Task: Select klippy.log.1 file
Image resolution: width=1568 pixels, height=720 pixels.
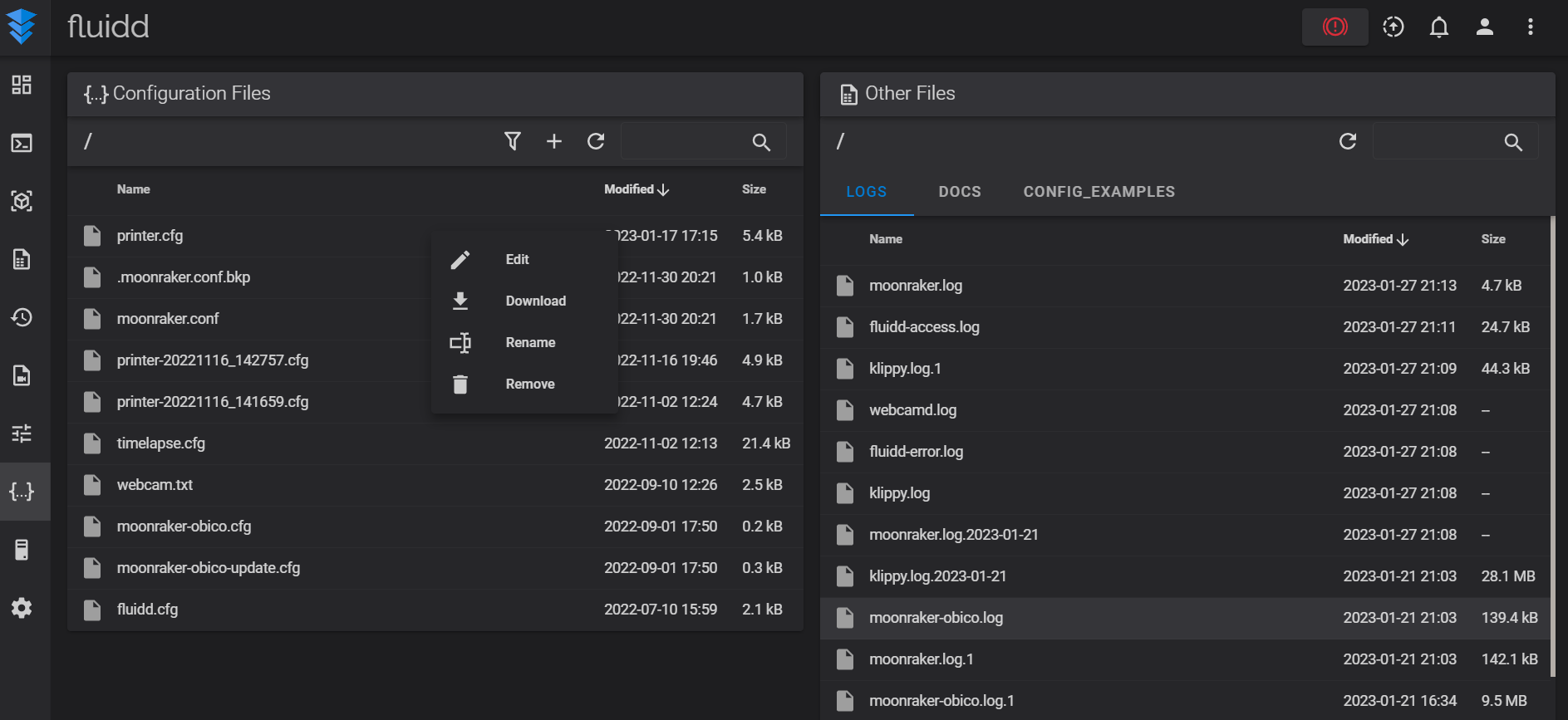Action: pyautogui.click(x=1185, y=369)
